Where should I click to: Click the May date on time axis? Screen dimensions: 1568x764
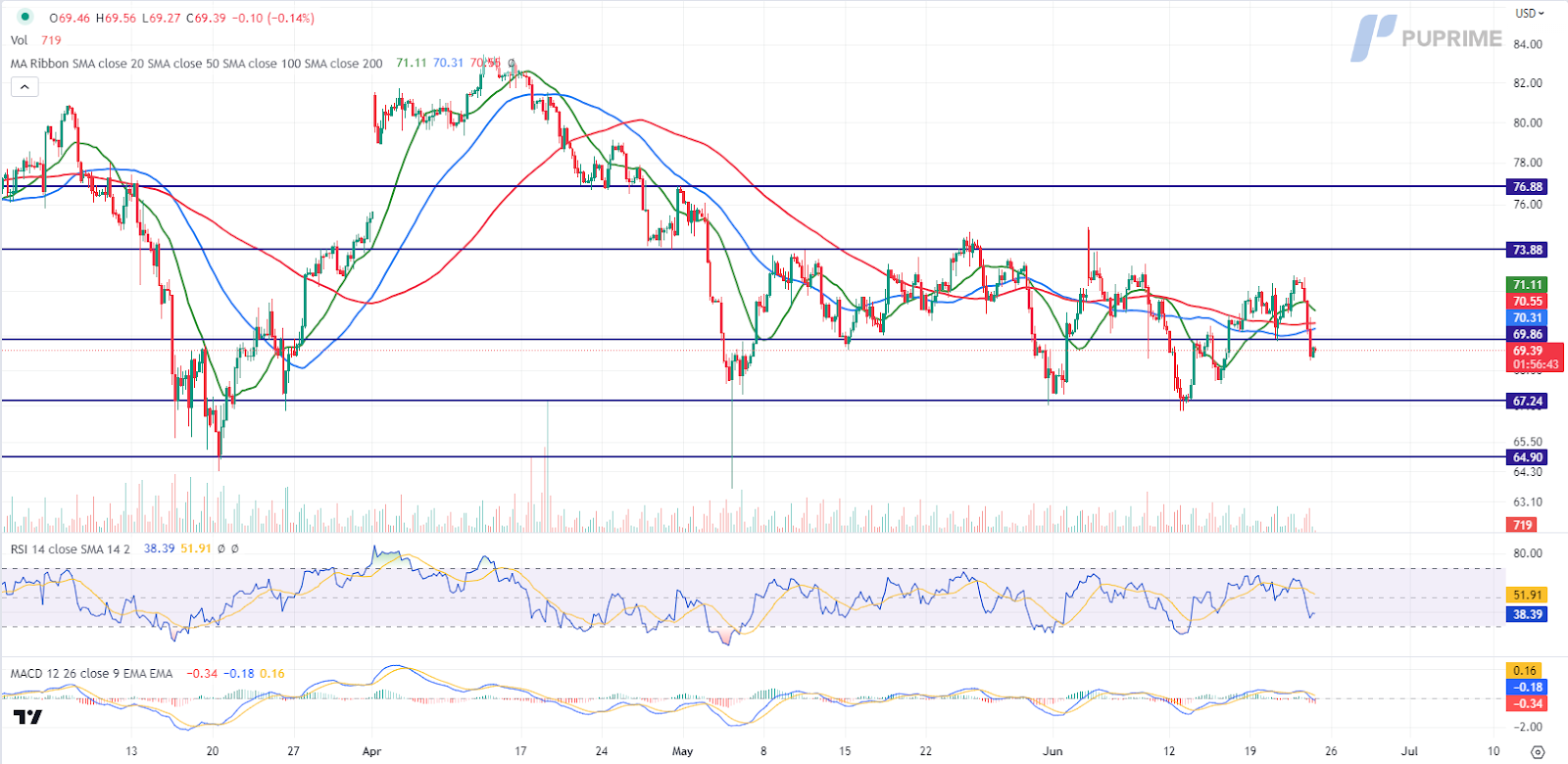pos(682,751)
